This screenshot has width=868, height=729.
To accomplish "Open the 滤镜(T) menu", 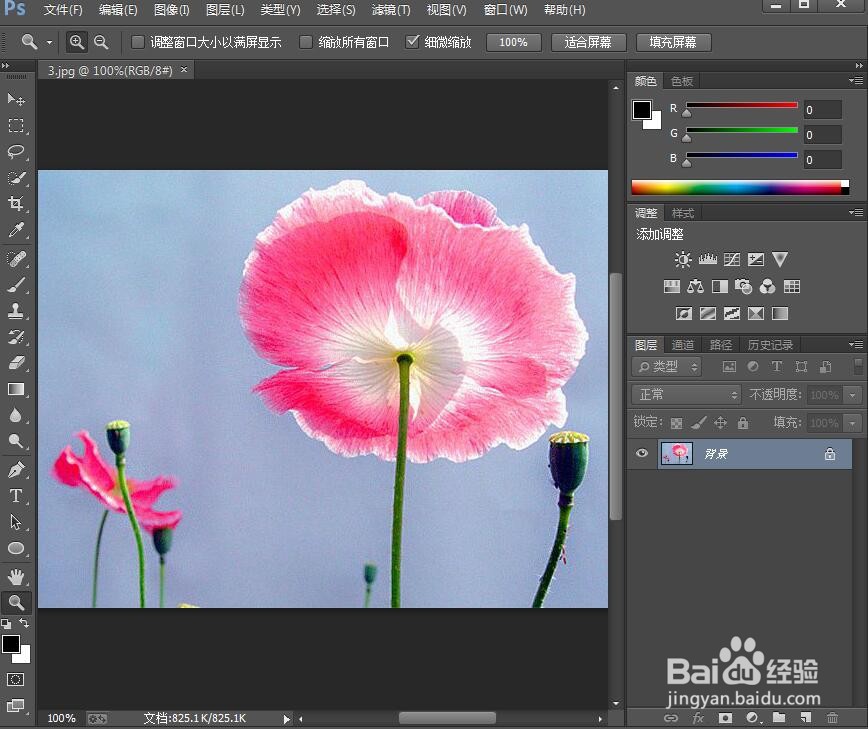I will (391, 10).
